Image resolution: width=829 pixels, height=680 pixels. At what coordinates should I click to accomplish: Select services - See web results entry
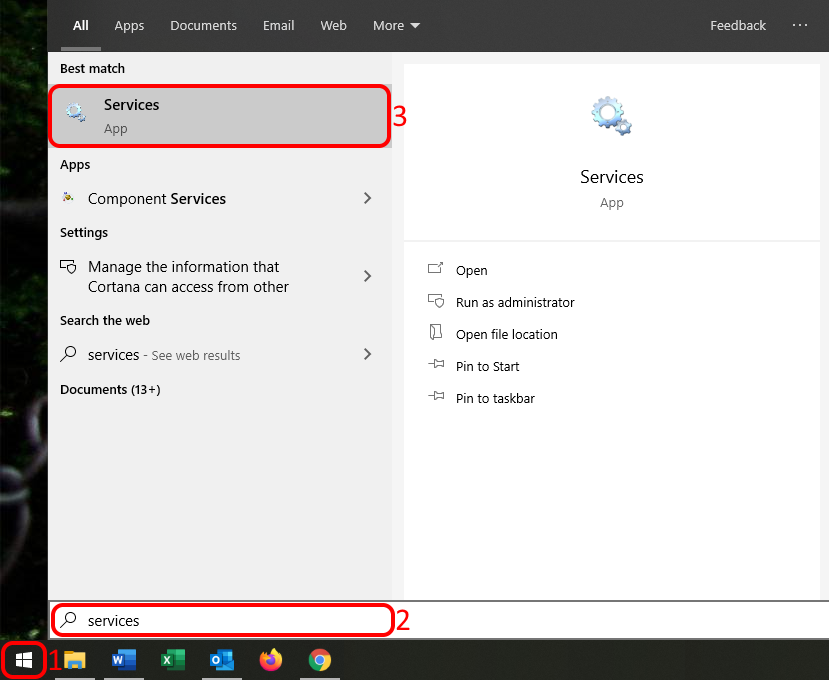point(220,354)
